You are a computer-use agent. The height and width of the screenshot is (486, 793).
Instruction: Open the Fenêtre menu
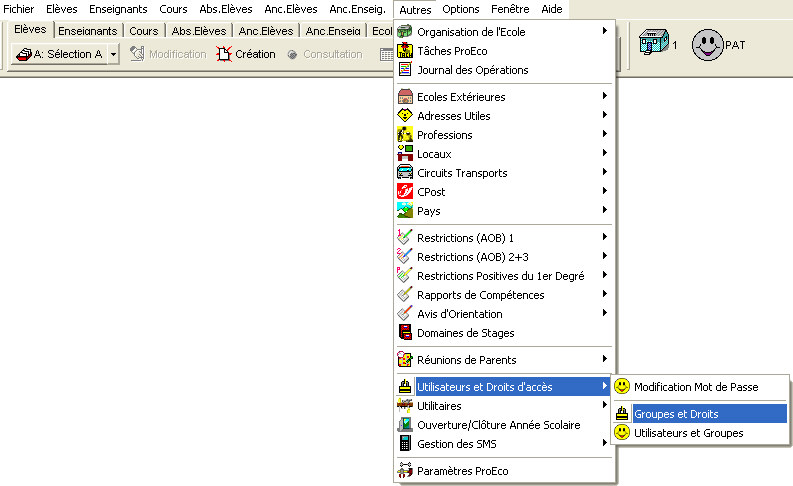tap(510, 9)
